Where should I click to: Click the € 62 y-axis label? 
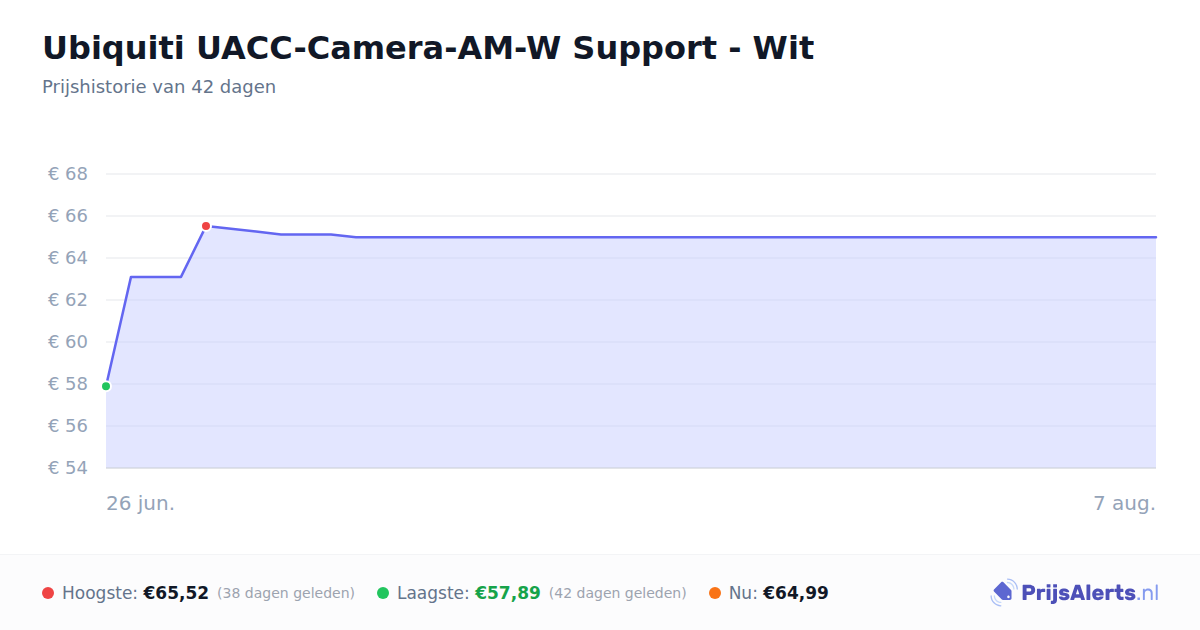[68, 300]
